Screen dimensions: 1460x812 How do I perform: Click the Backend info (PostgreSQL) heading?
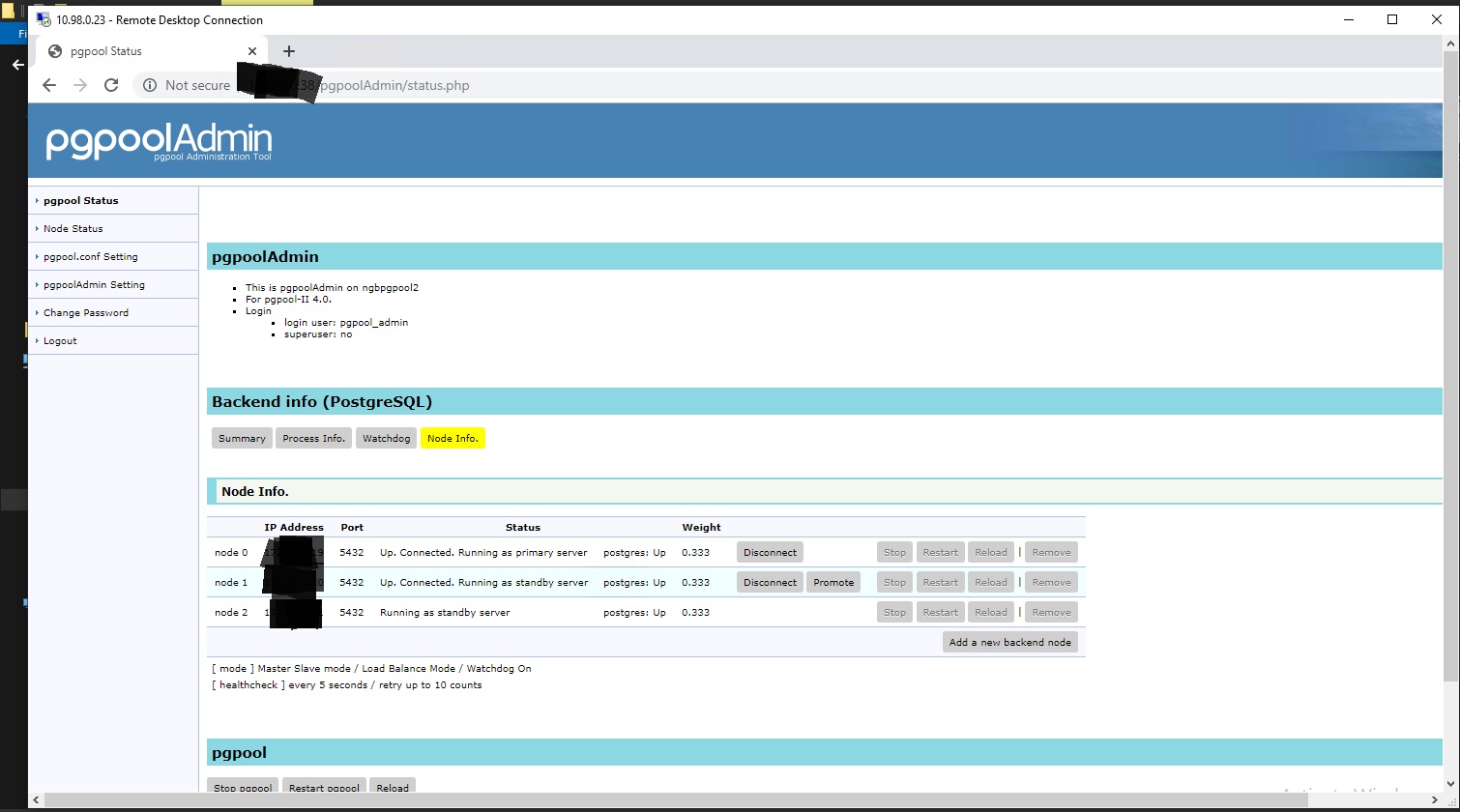pyautogui.click(x=322, y=401)
